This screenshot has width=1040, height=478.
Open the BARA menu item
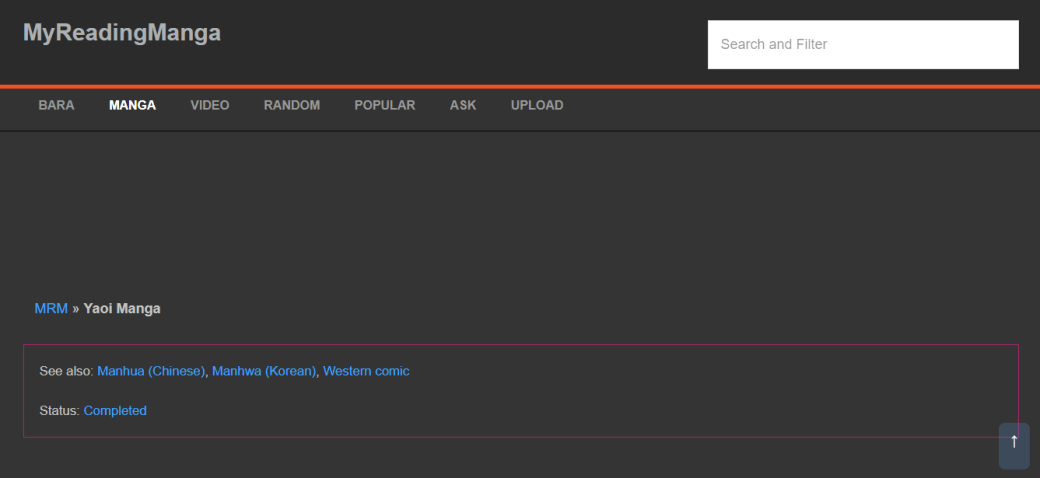pyautogui.click(x=56, y=105)
